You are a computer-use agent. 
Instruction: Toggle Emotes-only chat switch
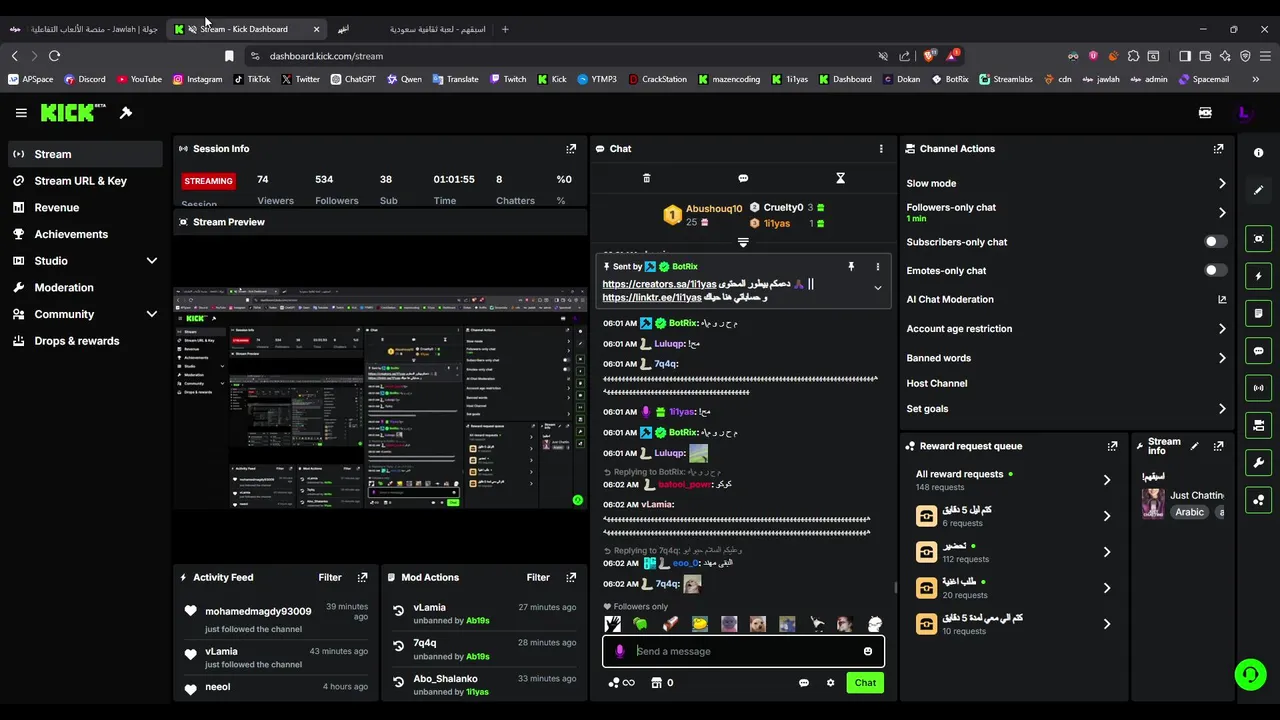click(1215, 271)
